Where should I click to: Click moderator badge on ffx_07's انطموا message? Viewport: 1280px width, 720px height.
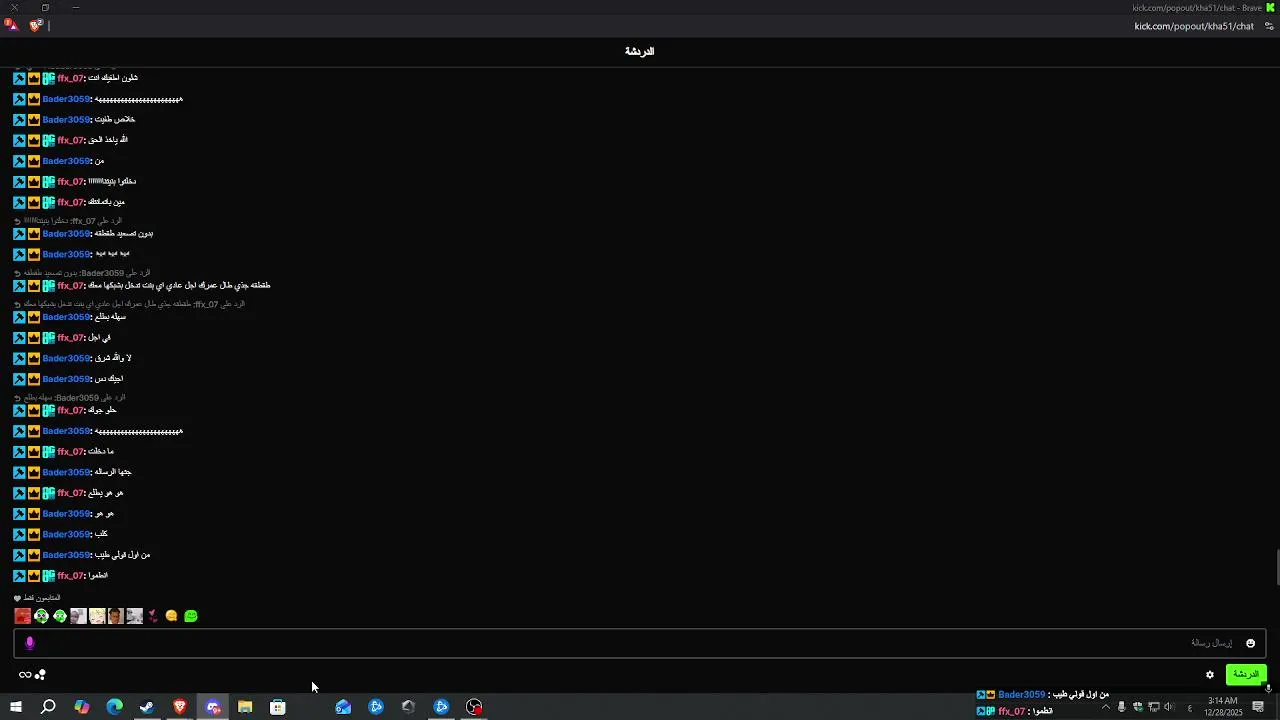click(x=19, y=576)
